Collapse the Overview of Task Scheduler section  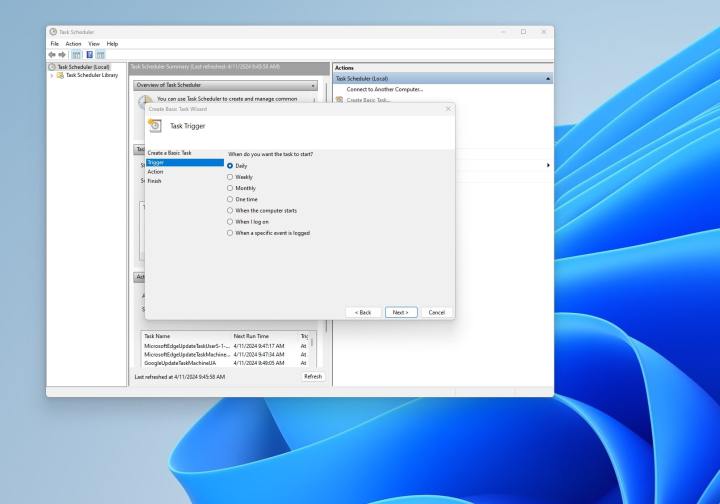(313, 85)
